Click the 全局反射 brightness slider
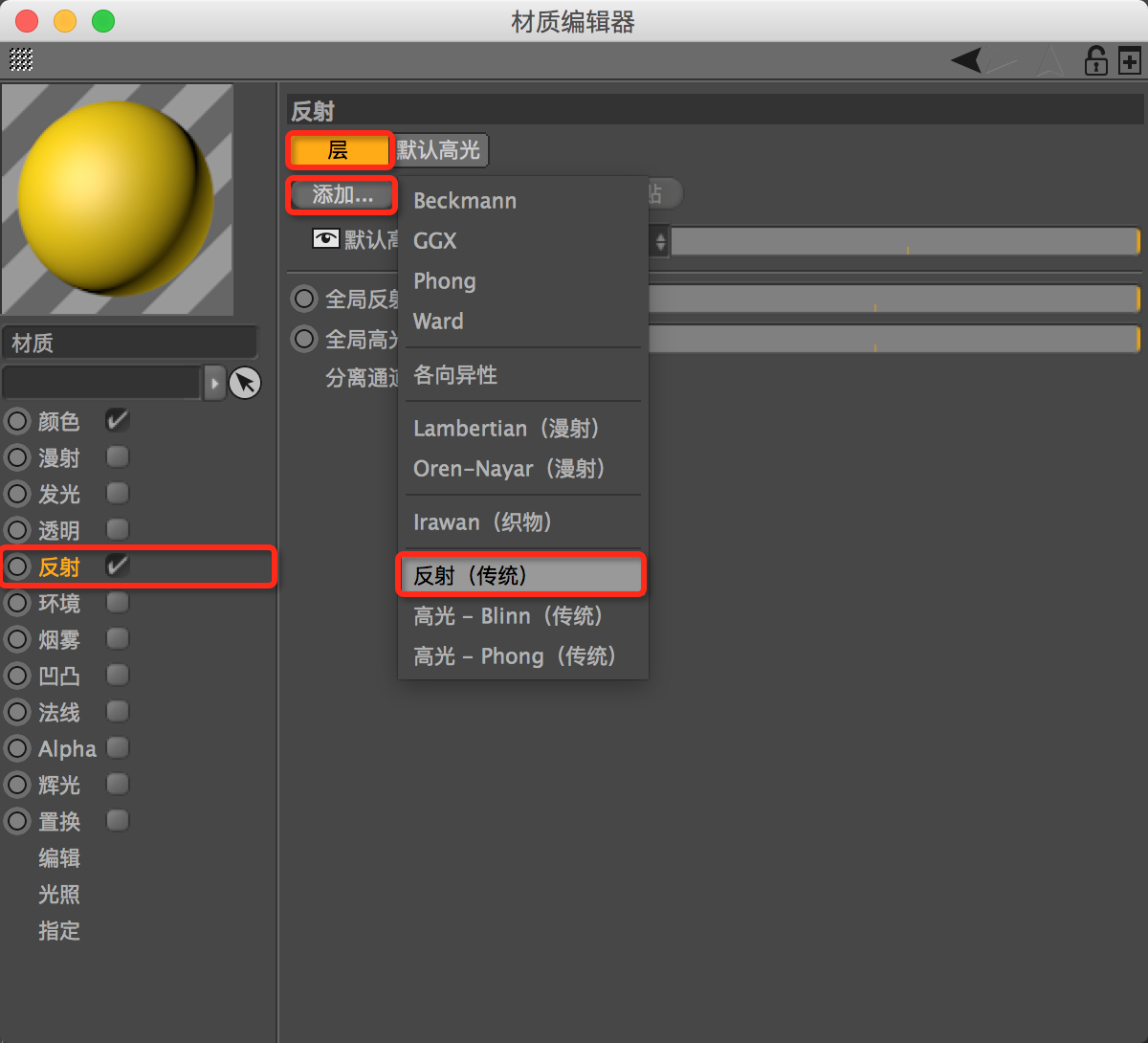 tap(894, 299)
